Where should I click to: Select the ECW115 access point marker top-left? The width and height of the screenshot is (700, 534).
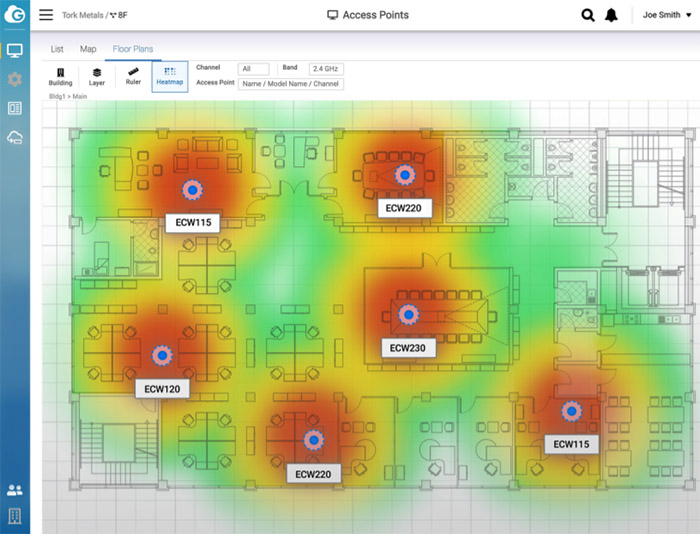192,190
